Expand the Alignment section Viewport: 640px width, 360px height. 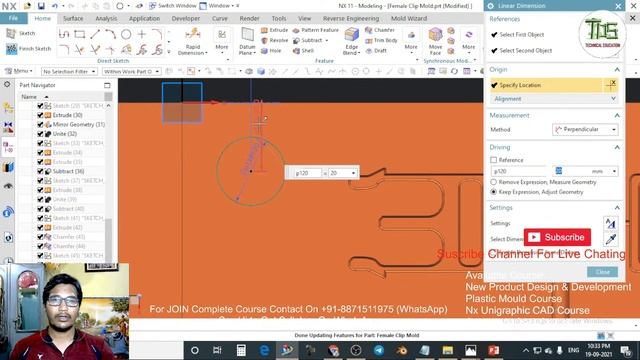point(553,99)
